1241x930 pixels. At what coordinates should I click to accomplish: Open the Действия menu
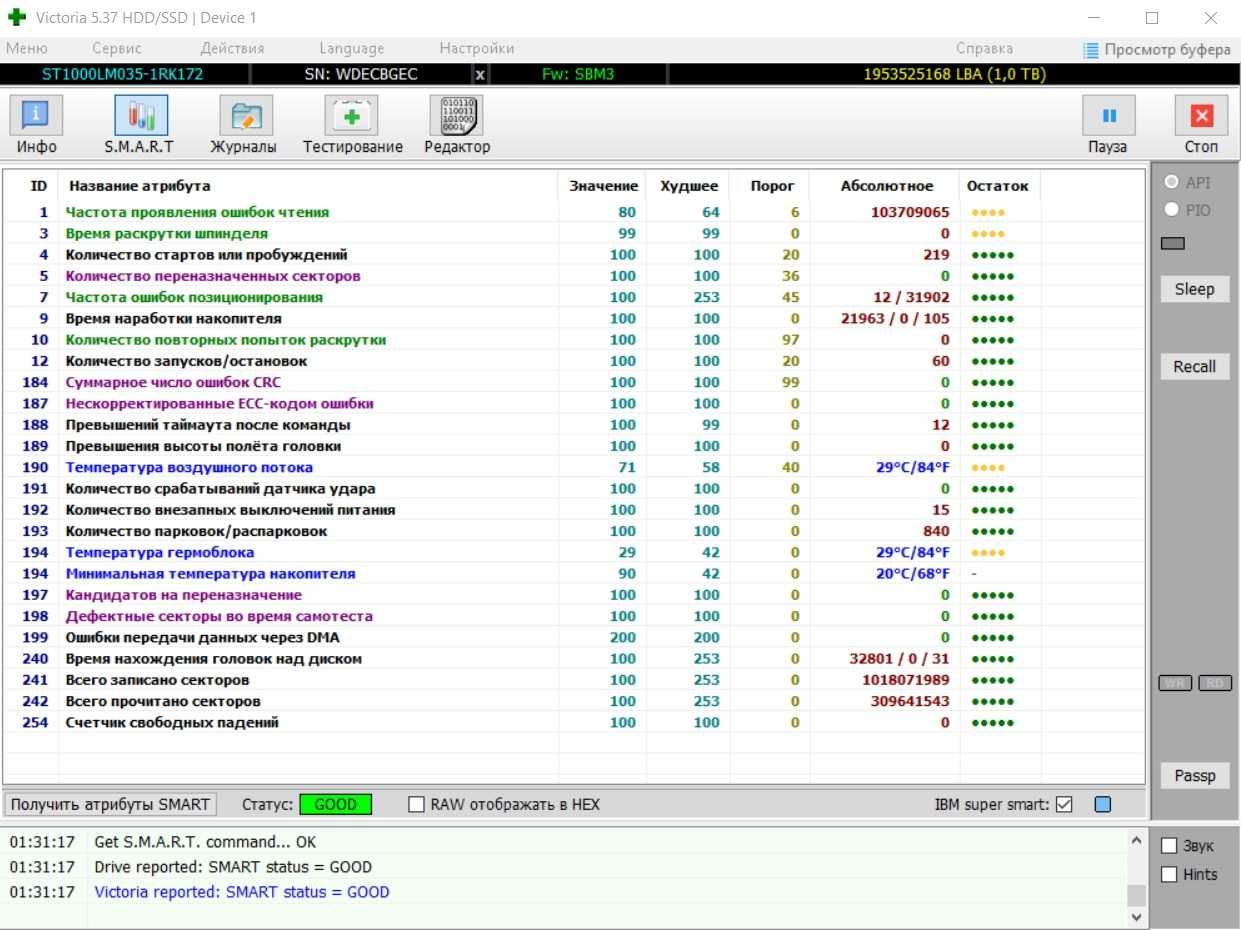pyautogui.click(x=232, y=48)
